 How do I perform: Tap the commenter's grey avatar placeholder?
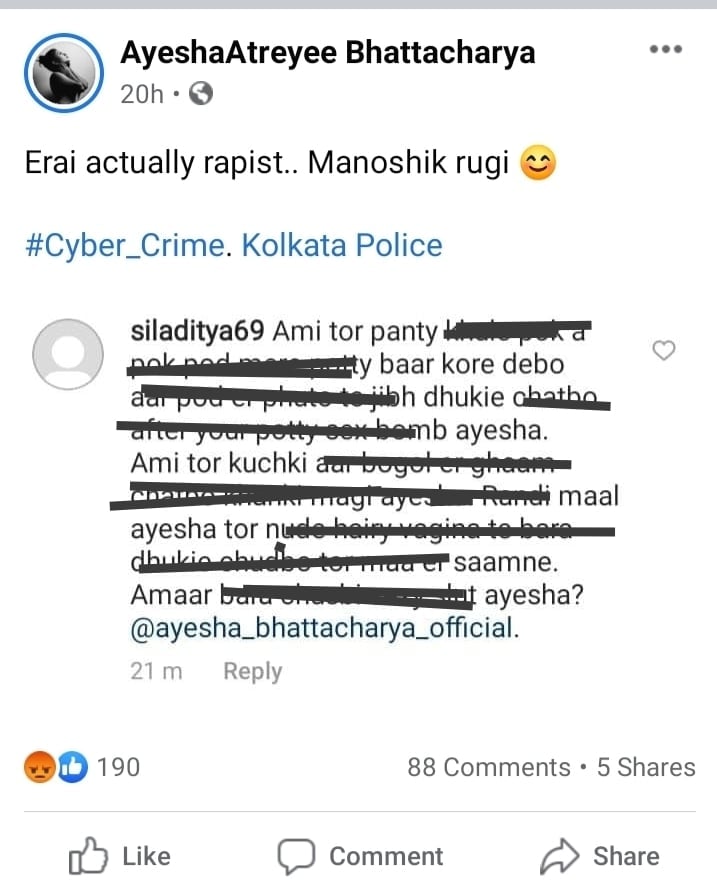click(x=68, y=354)
